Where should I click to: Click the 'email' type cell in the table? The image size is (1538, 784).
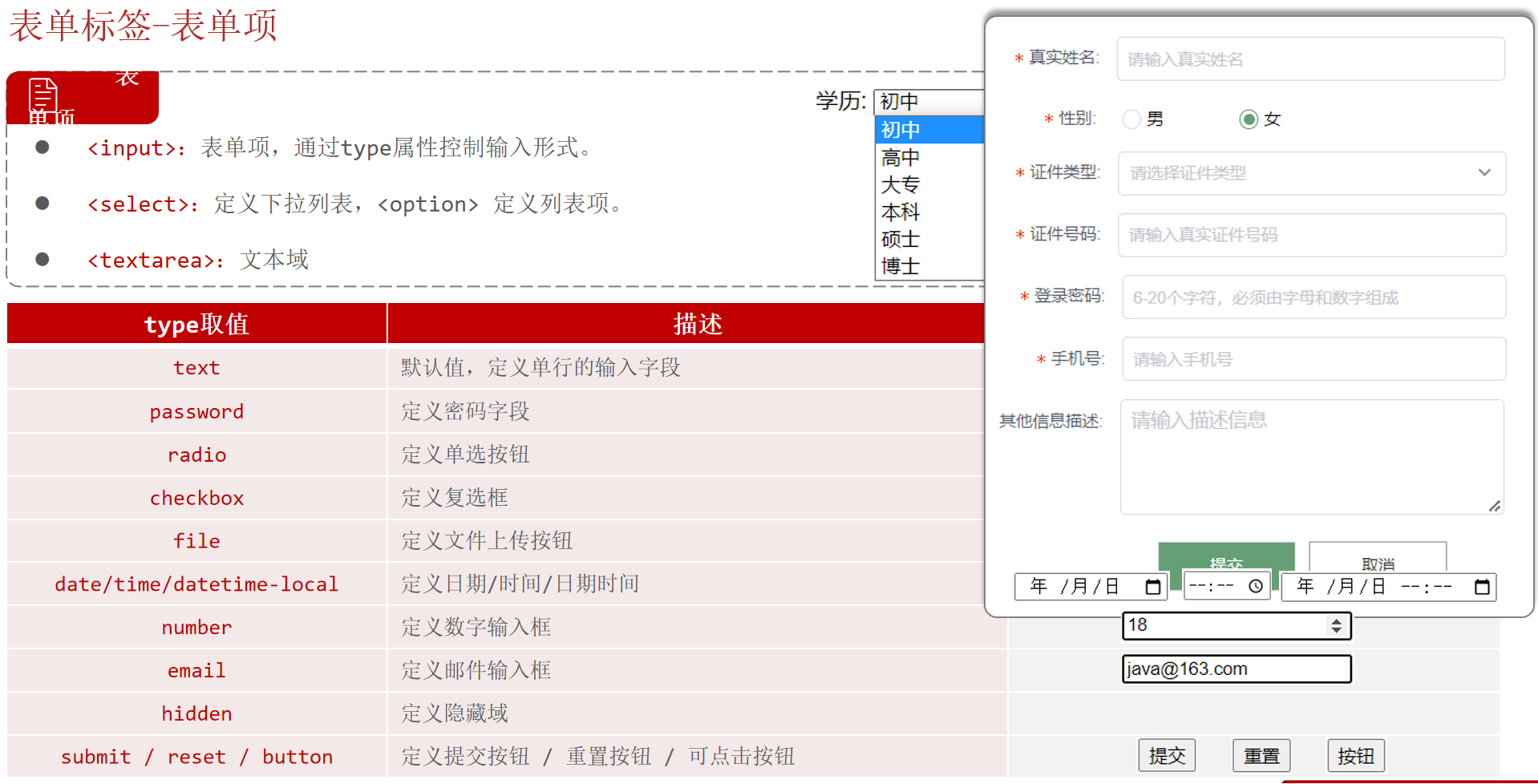(196, 671)
